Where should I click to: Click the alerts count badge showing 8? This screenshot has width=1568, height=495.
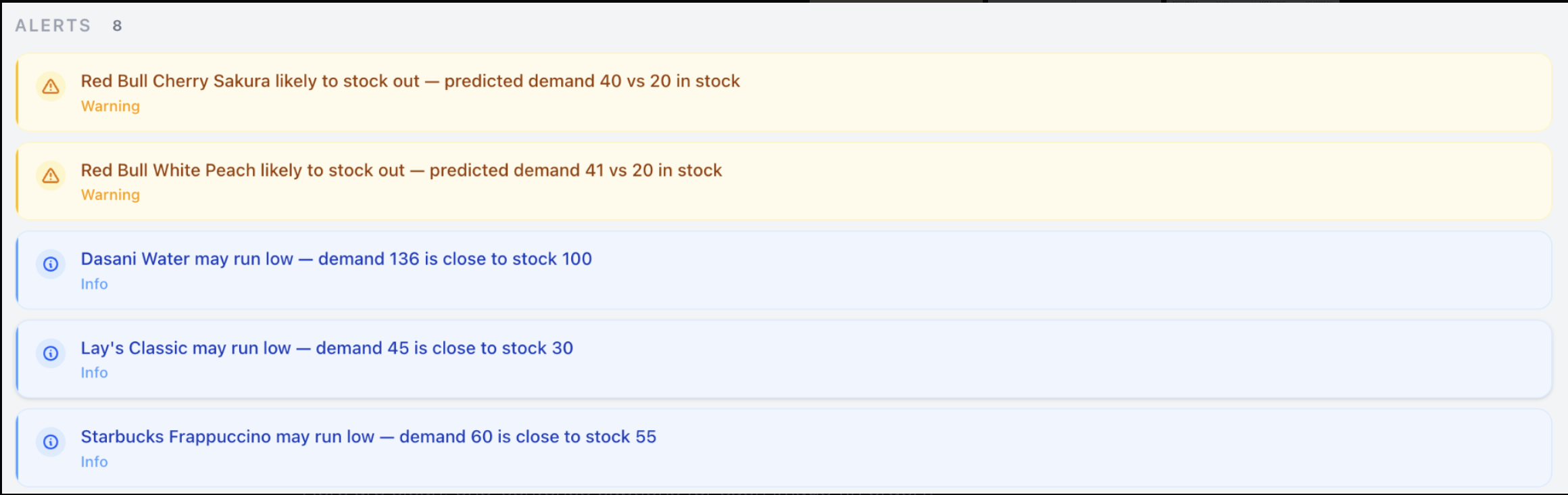click(117, 26)
